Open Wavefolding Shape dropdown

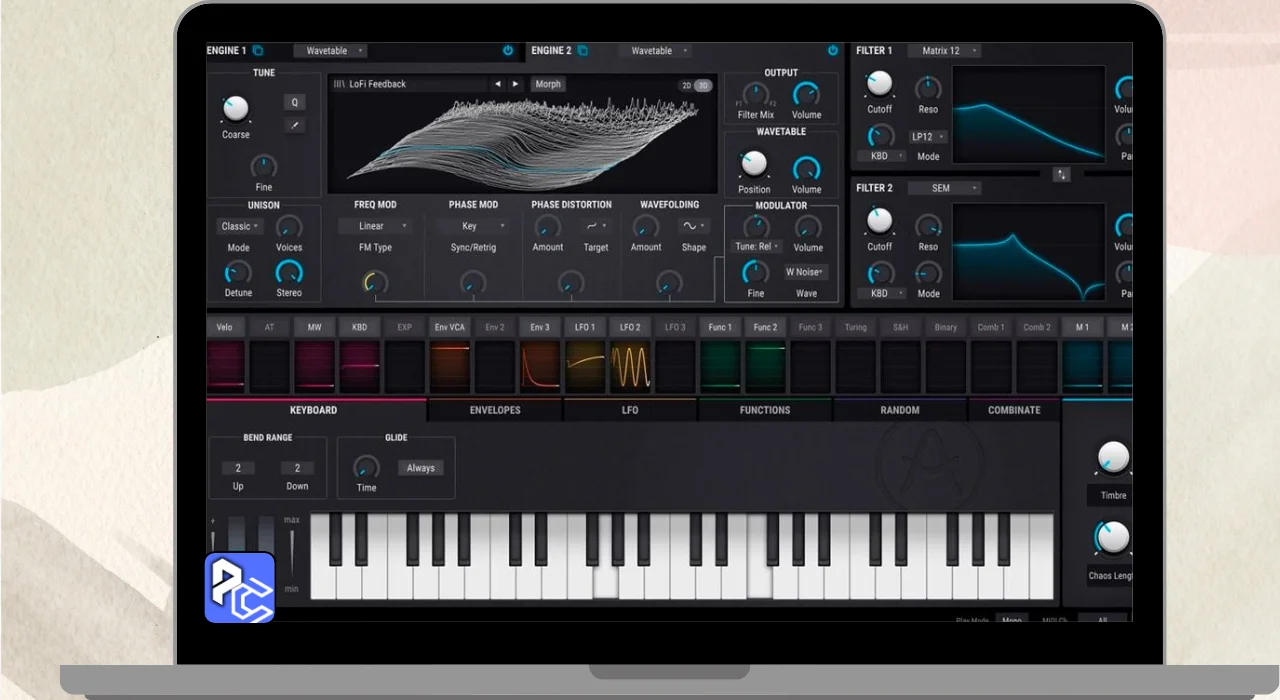pyautogui.click(x=694, y=226)
